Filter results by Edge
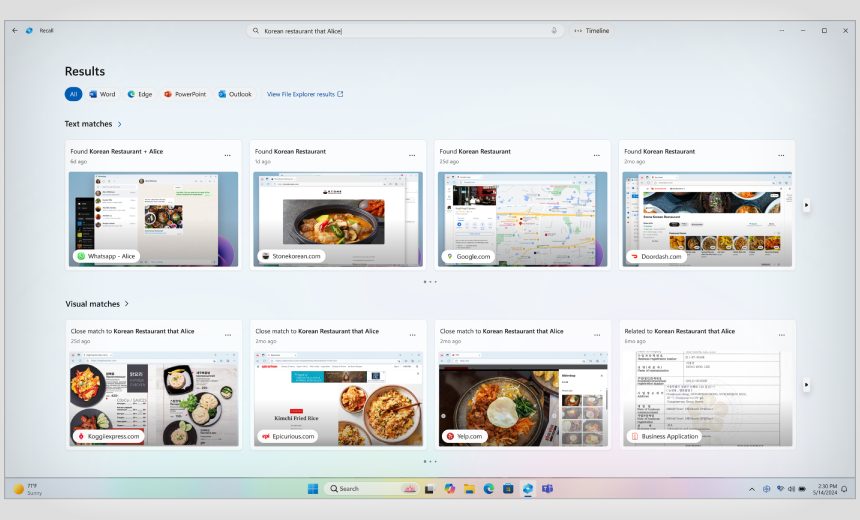 point(140,94)
